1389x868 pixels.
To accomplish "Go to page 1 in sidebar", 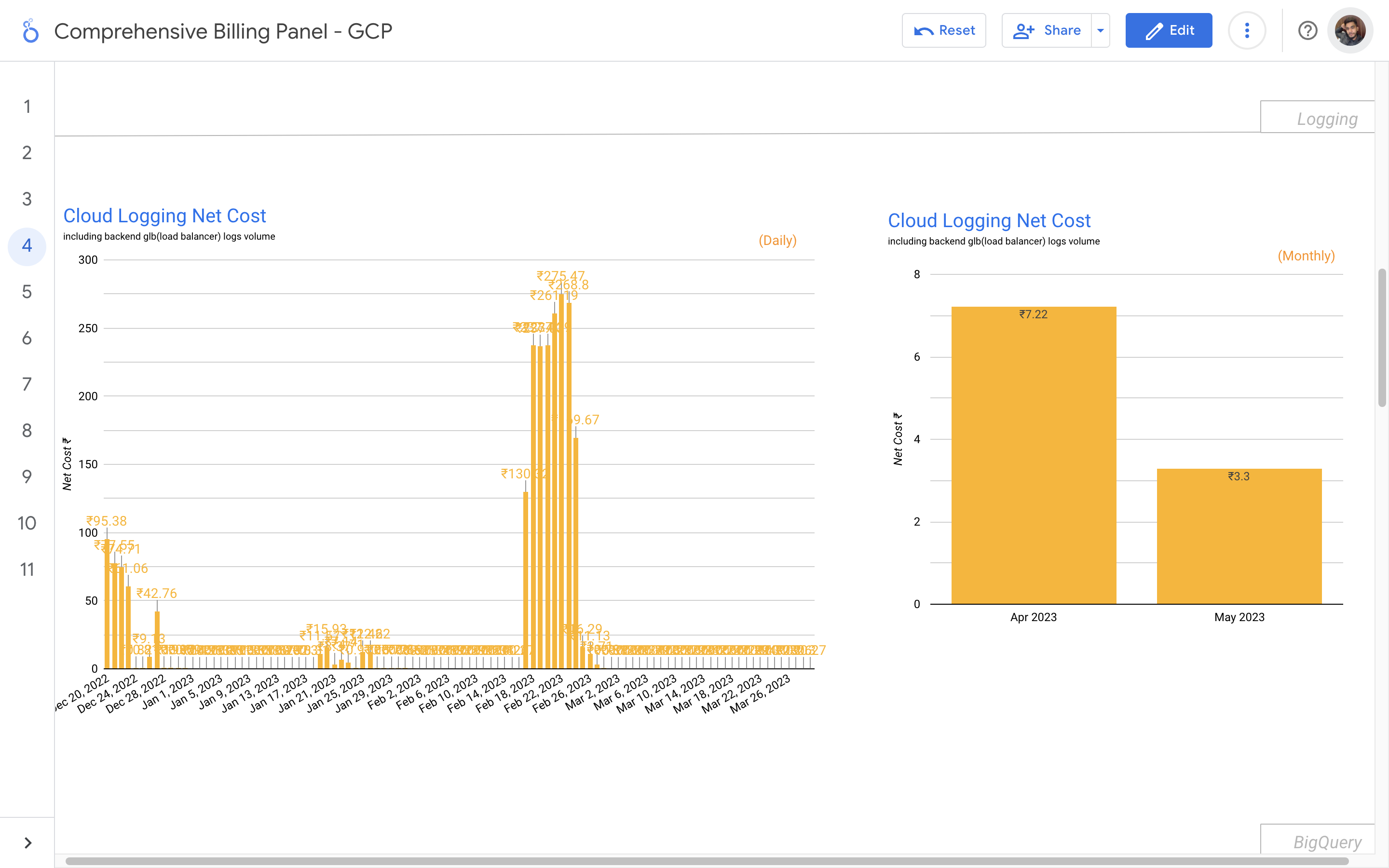I will coord(27,107).
